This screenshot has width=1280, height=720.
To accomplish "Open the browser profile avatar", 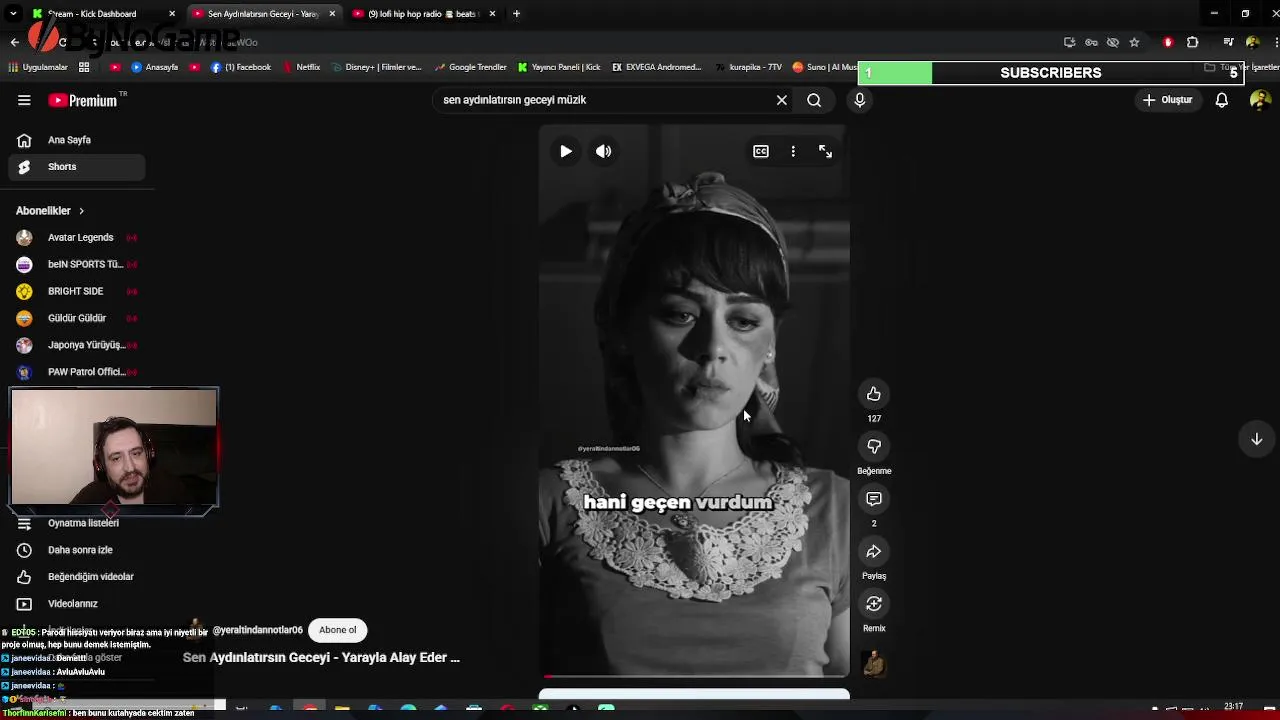I will 1252,42.
